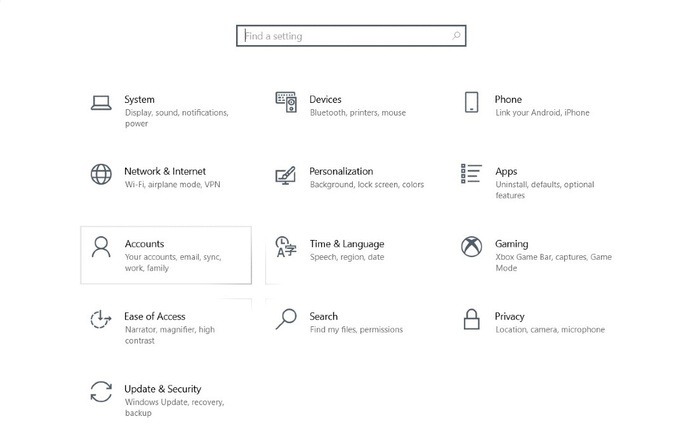Open the Privacy settings title link
Image resolution: width=700 pixels, height=440 pixels.
pyautogui.click(x=509, y=316)
